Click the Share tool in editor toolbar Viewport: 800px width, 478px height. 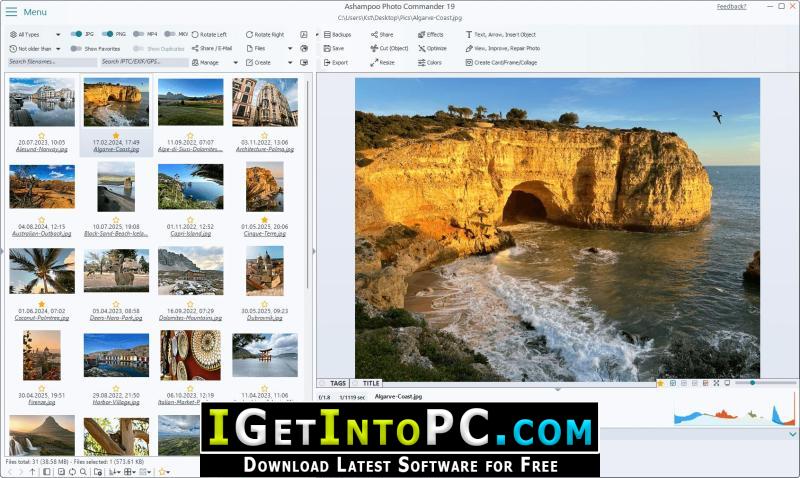click(x=382, y=34)
